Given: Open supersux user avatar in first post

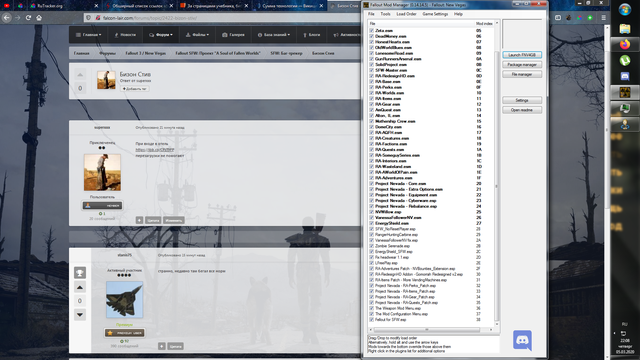Looking at the screenshot, I should click(102, 172).
